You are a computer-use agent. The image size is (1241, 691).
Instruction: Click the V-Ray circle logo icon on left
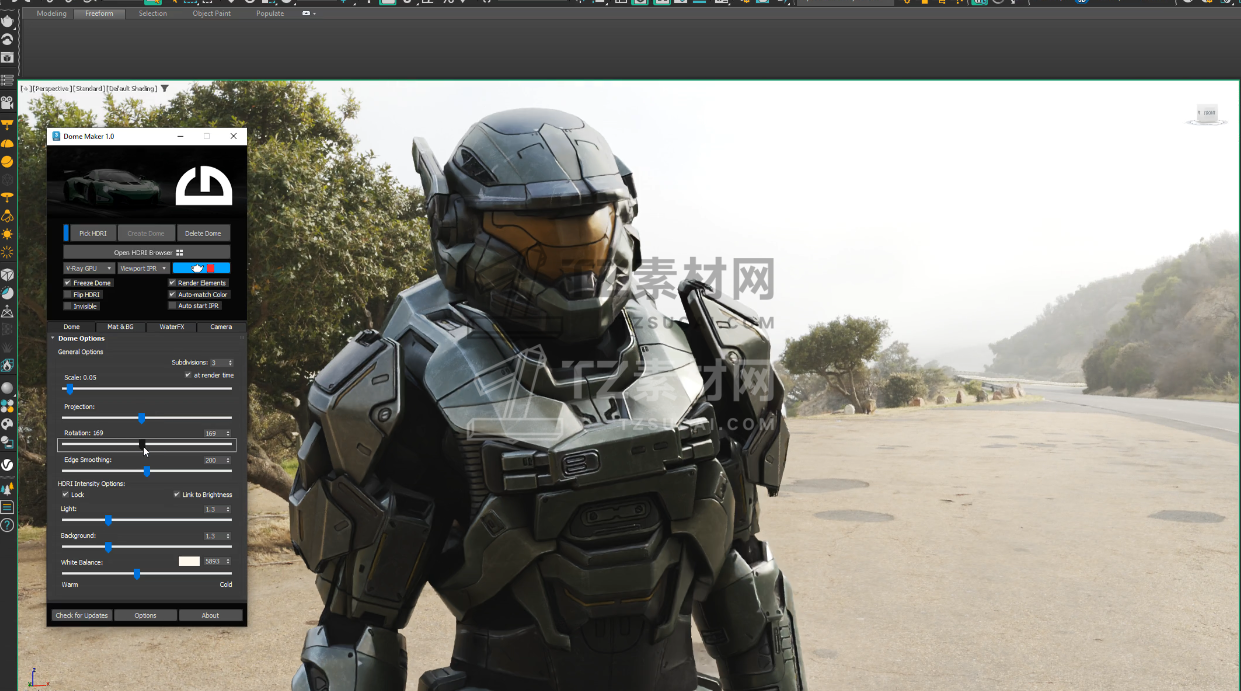coord(7,464)
